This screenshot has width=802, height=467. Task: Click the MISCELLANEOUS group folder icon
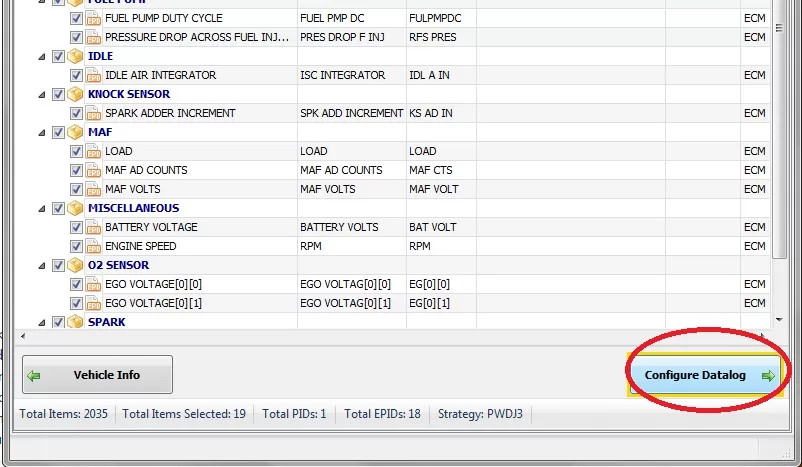click(75, 208)
